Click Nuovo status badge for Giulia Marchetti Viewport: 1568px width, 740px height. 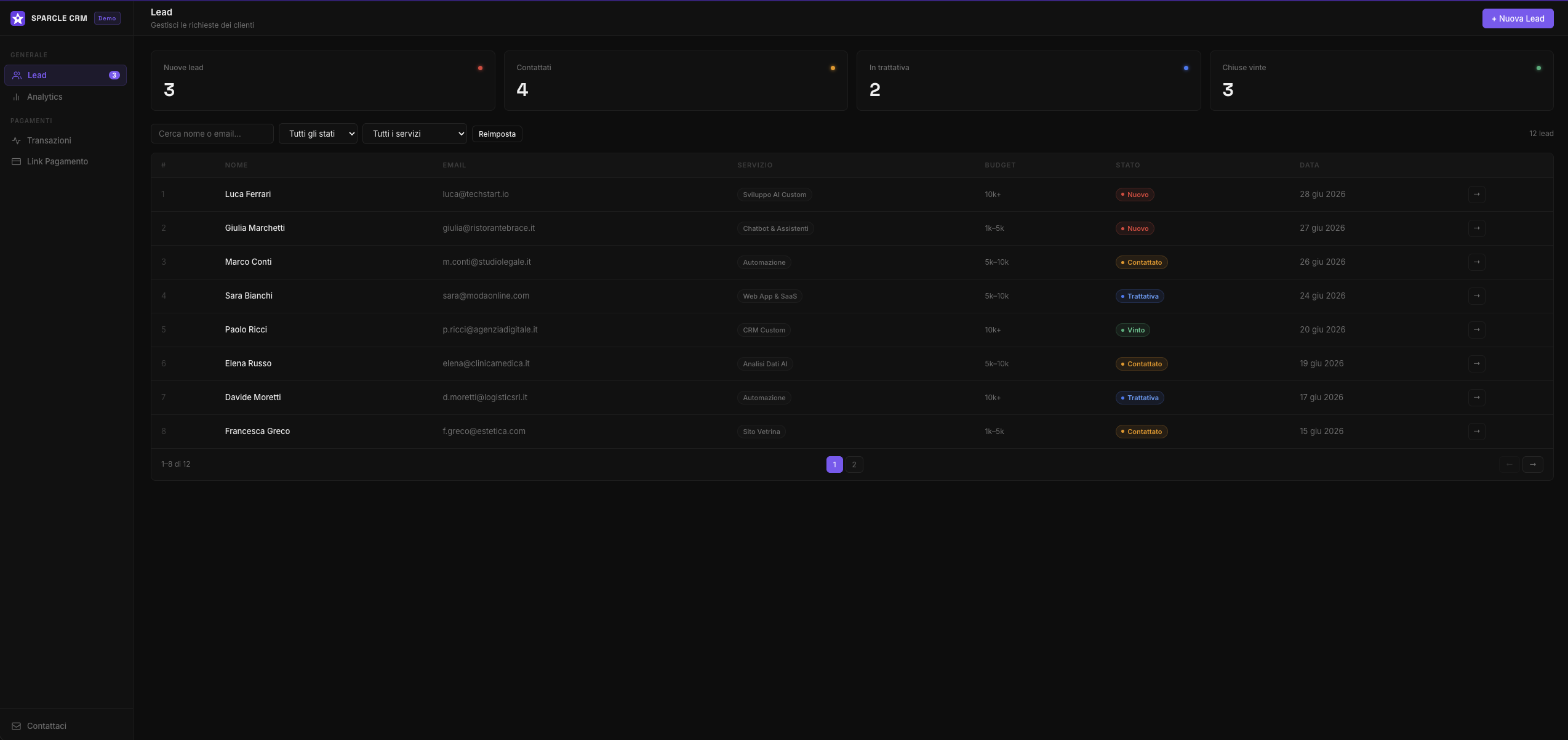point(1135,228)
